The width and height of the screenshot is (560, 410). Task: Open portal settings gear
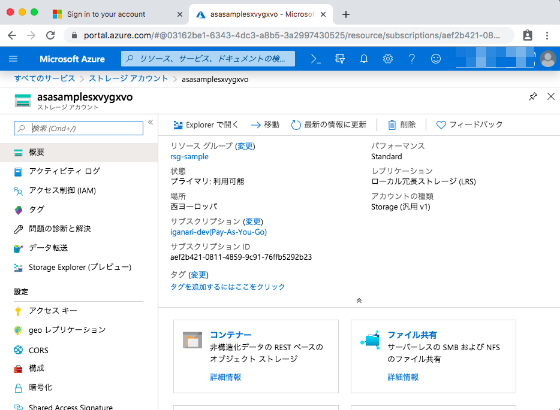[388, 59]
